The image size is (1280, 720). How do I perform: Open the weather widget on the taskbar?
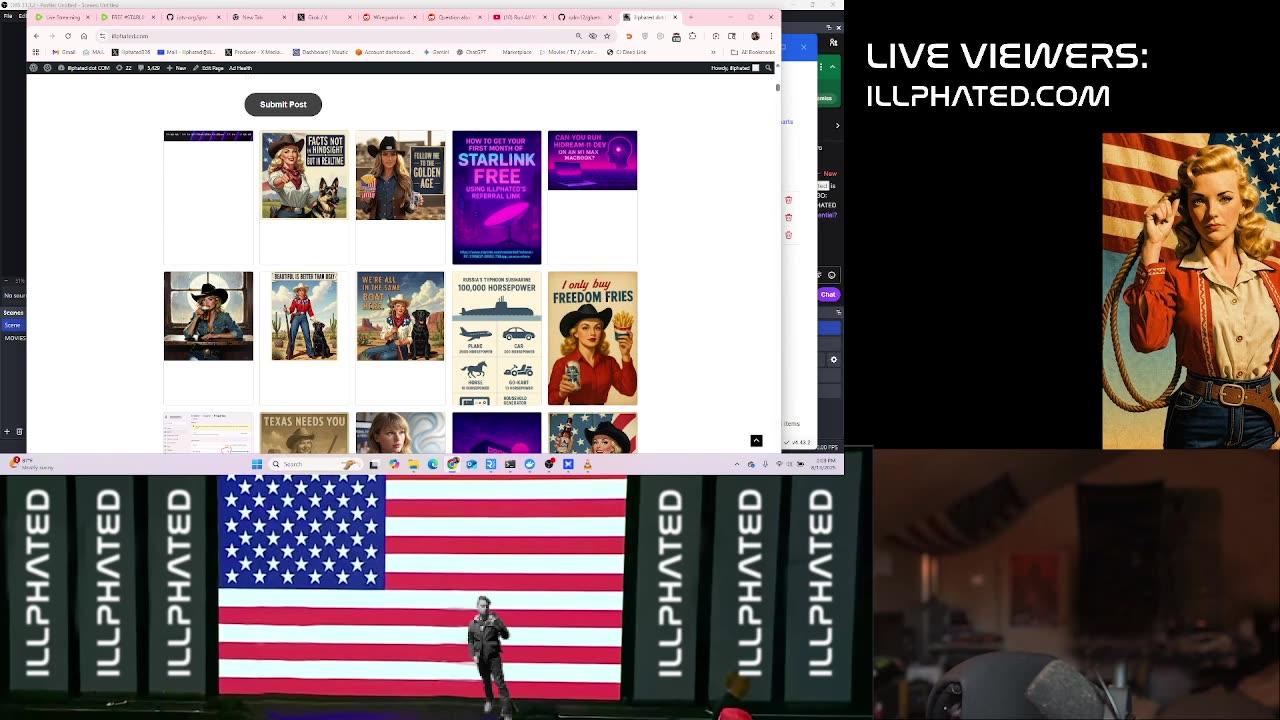click(x=30, y=464)
